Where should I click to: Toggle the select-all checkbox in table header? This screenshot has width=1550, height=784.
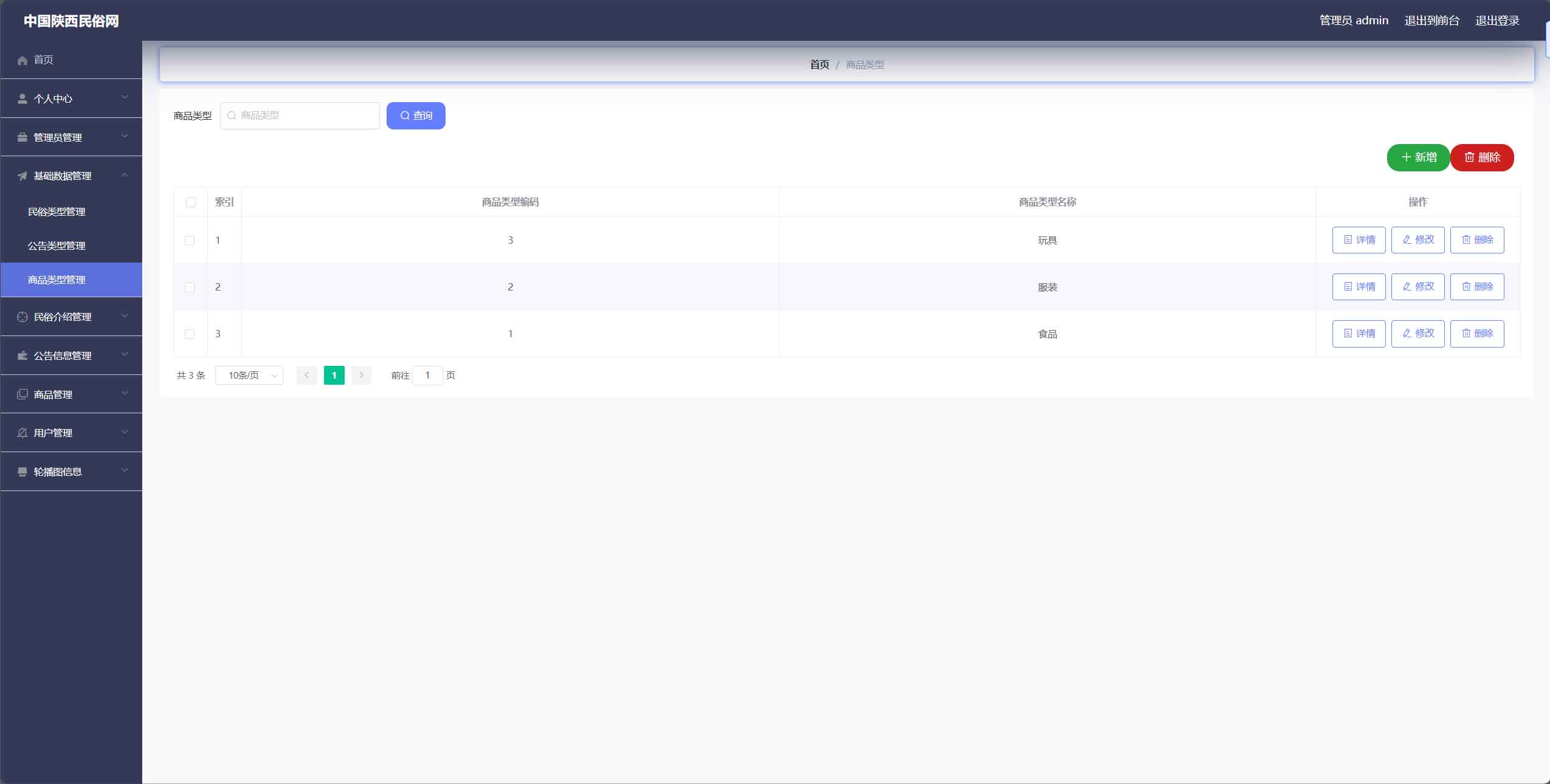(x=191, y=202)
